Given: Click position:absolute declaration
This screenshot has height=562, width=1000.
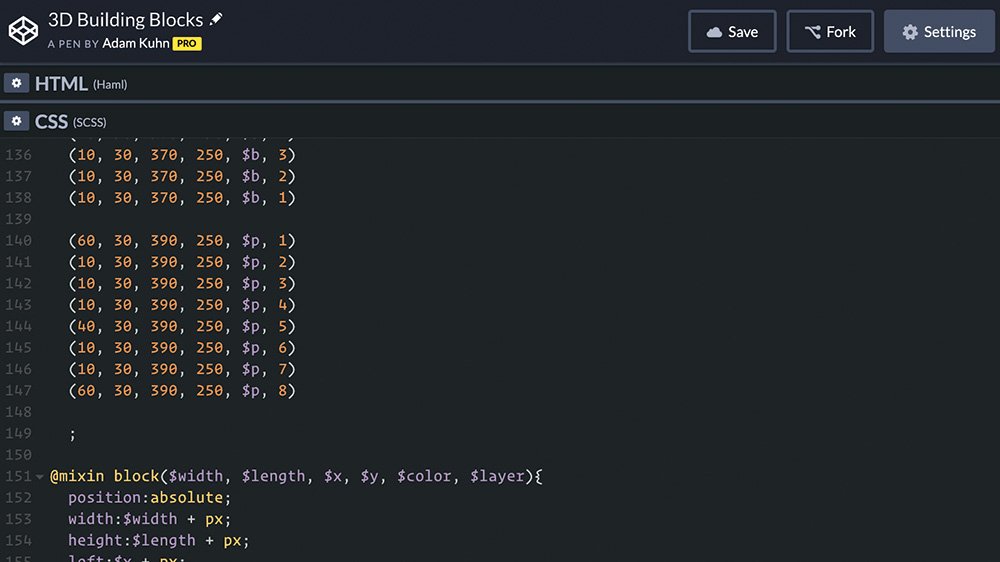Looking at the screenshot, I should click(x=150, y=498).
